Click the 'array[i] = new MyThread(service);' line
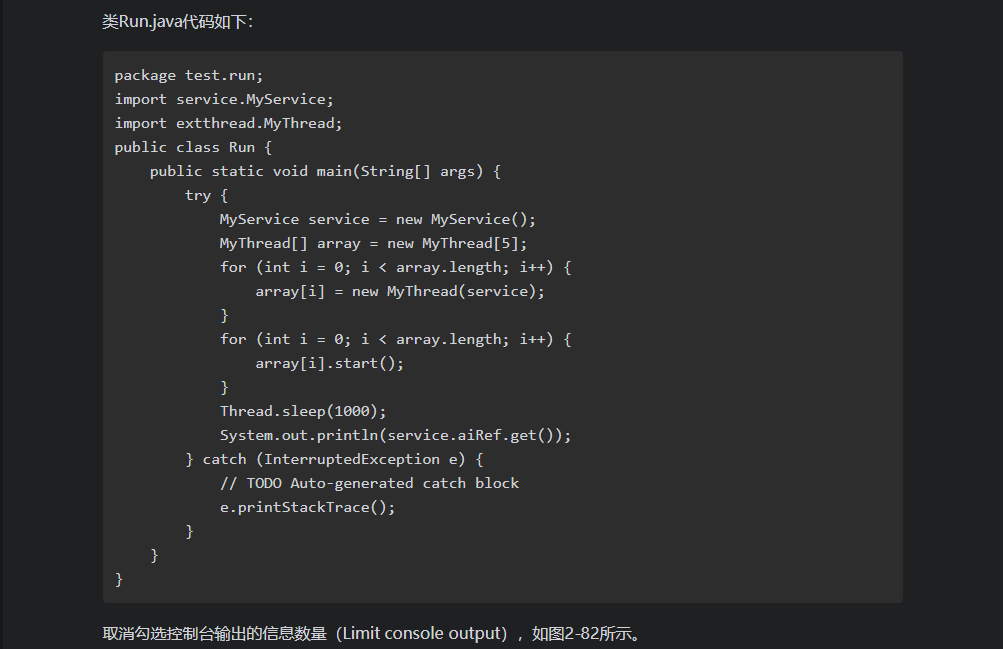This screenshot has height=649, width=1003. click(x=400, y=291)
